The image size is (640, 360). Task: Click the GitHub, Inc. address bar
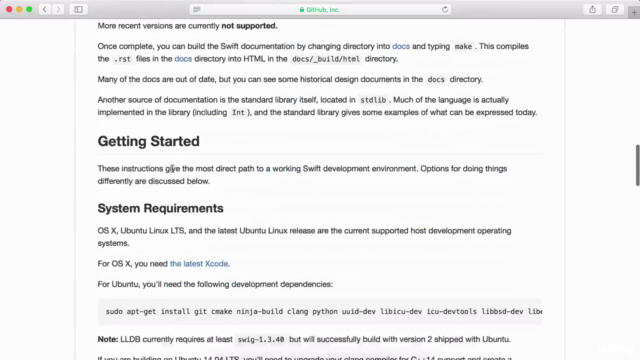point(320,9)
